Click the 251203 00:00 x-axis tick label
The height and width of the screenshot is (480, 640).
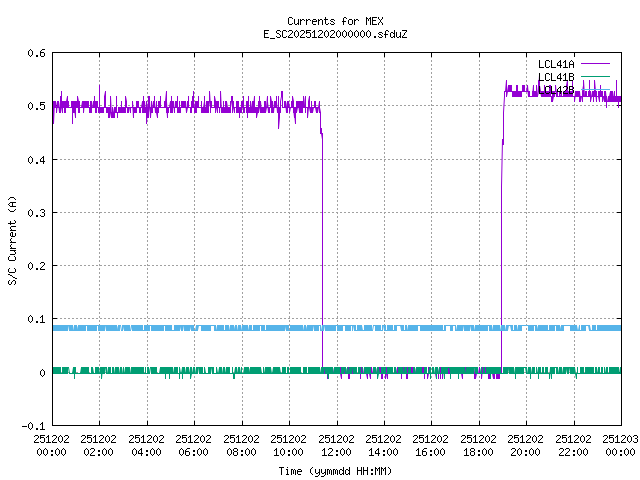click(621, 445)
